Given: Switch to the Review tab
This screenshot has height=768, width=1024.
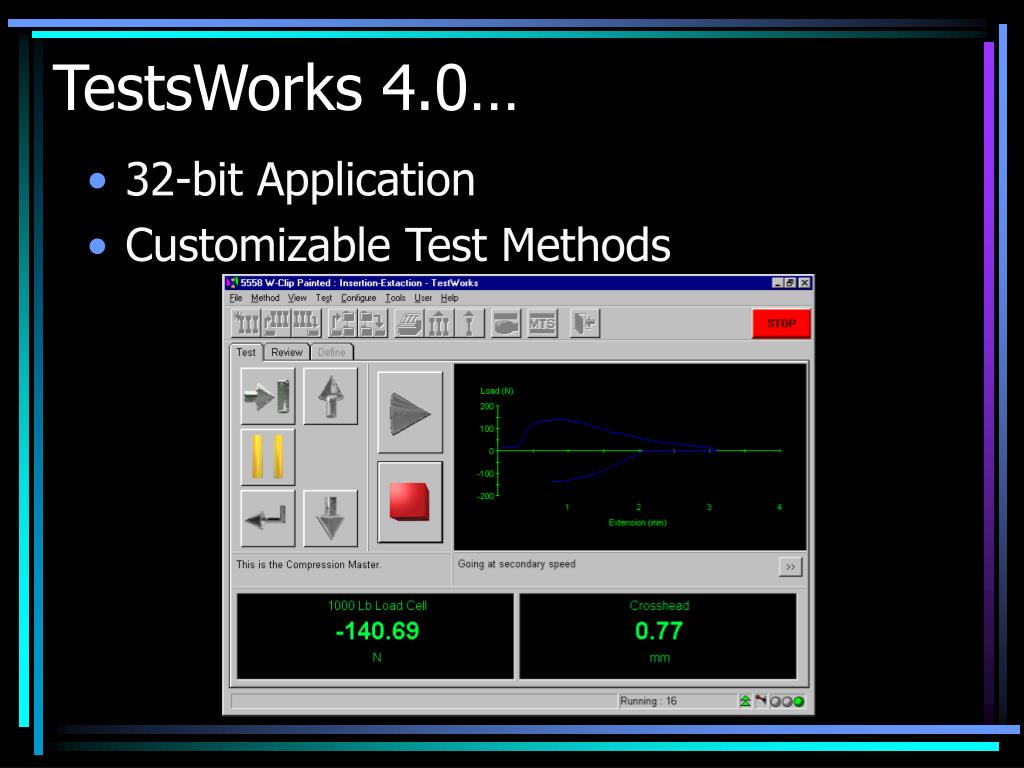Looking at the screenshot, I should (287, 352).
